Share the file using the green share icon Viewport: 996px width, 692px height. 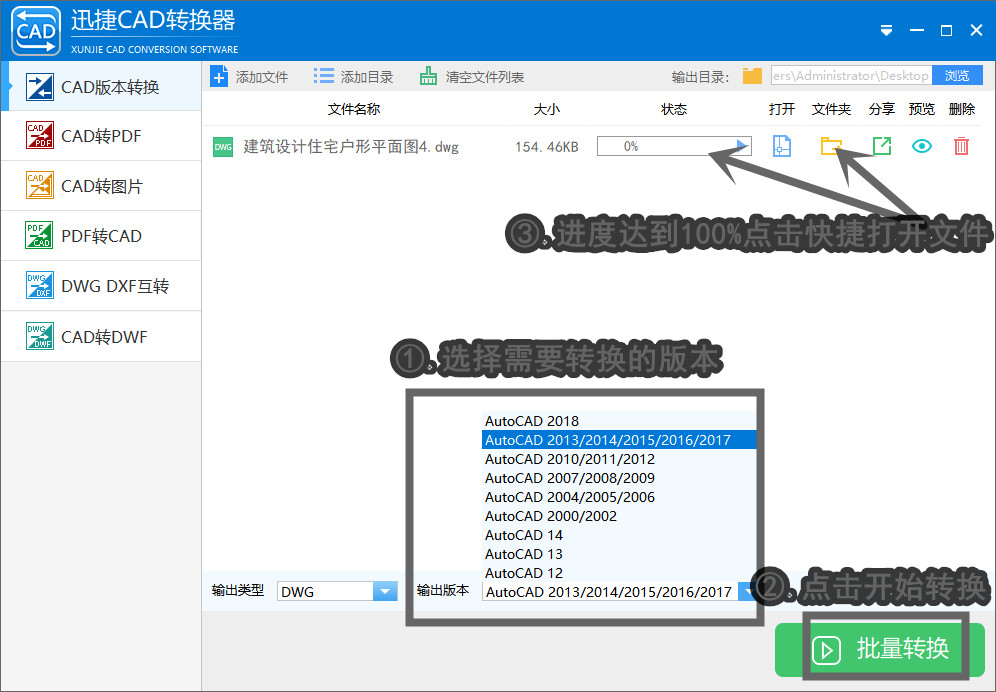coord(882,146)
